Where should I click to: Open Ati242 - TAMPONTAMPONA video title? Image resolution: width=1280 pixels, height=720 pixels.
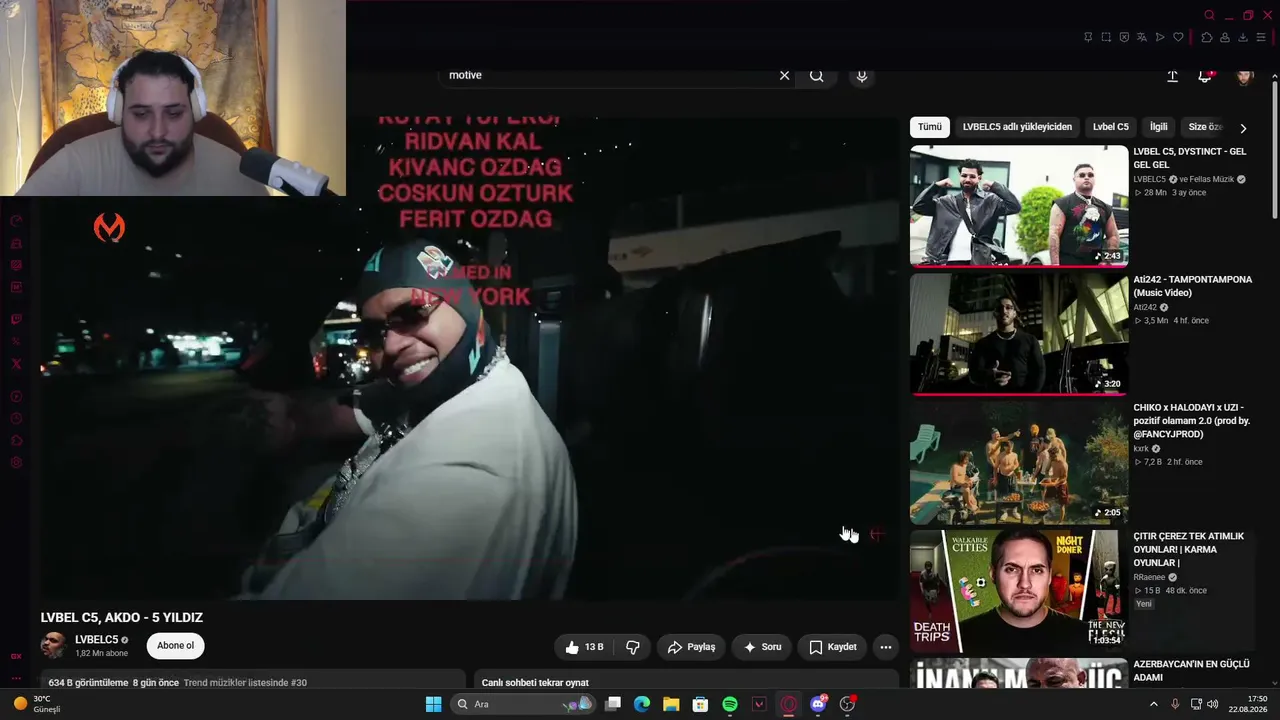click(x=1192, y=286)
